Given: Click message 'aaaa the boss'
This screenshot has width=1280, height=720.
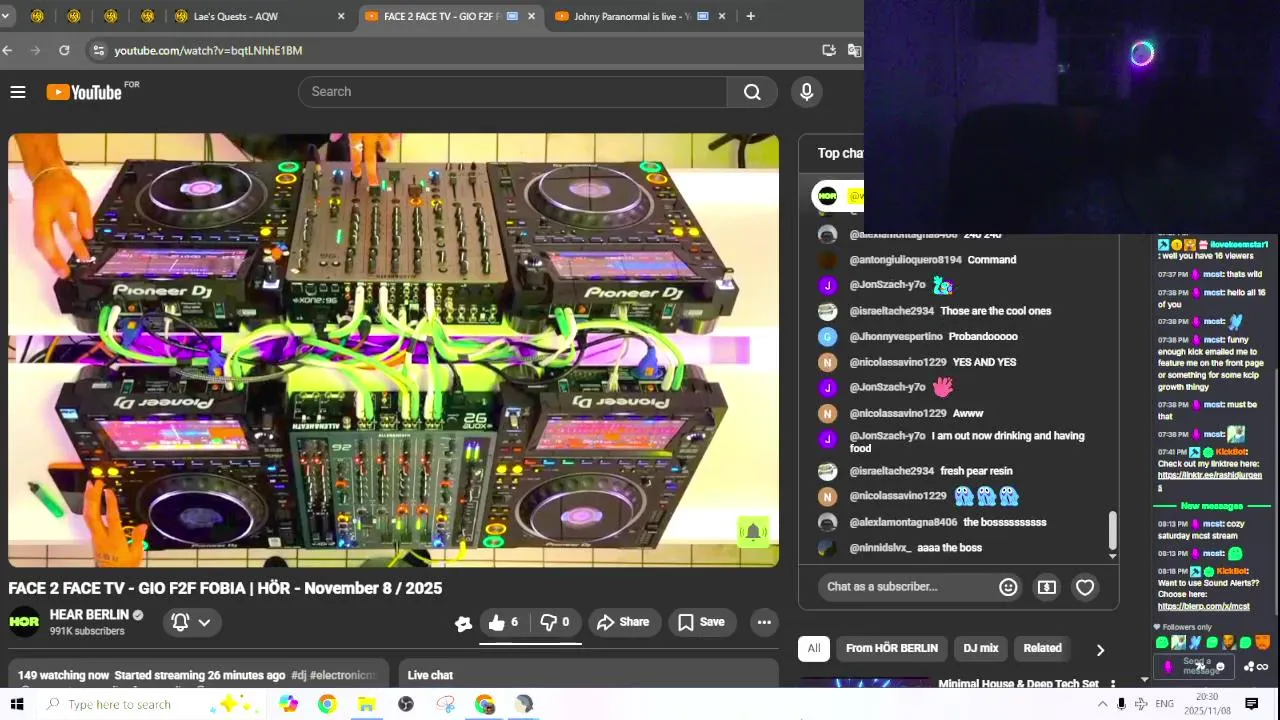Looking at the screenshot, I should coord(949,548).
